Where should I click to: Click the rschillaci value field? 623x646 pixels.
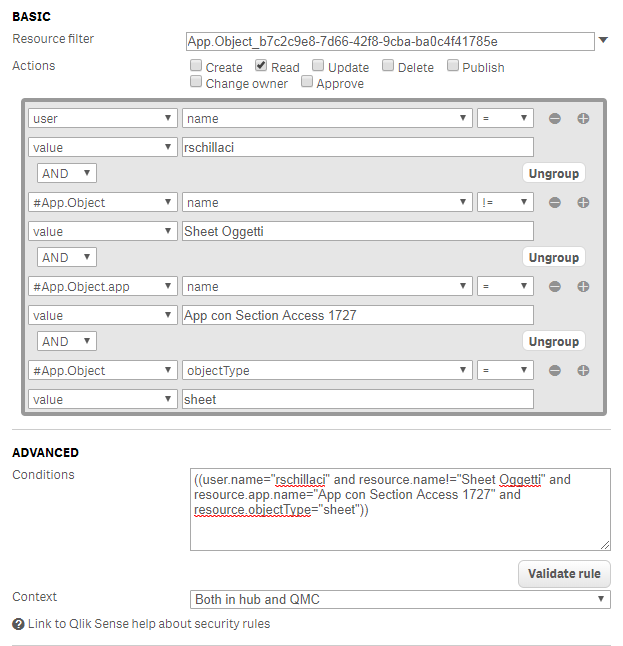point(357,147)
